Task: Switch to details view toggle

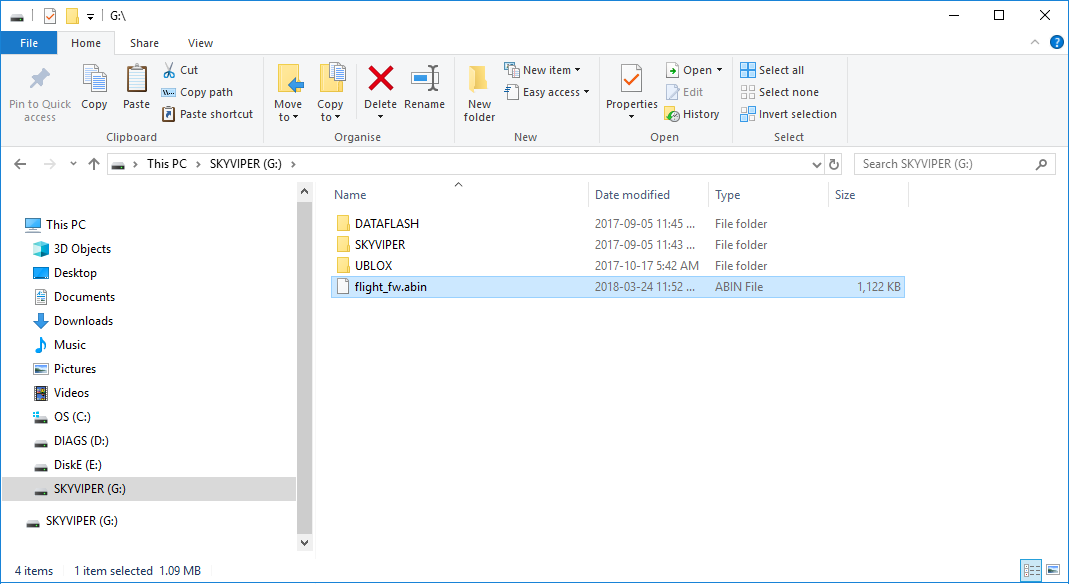Action: coord(1031,570)
